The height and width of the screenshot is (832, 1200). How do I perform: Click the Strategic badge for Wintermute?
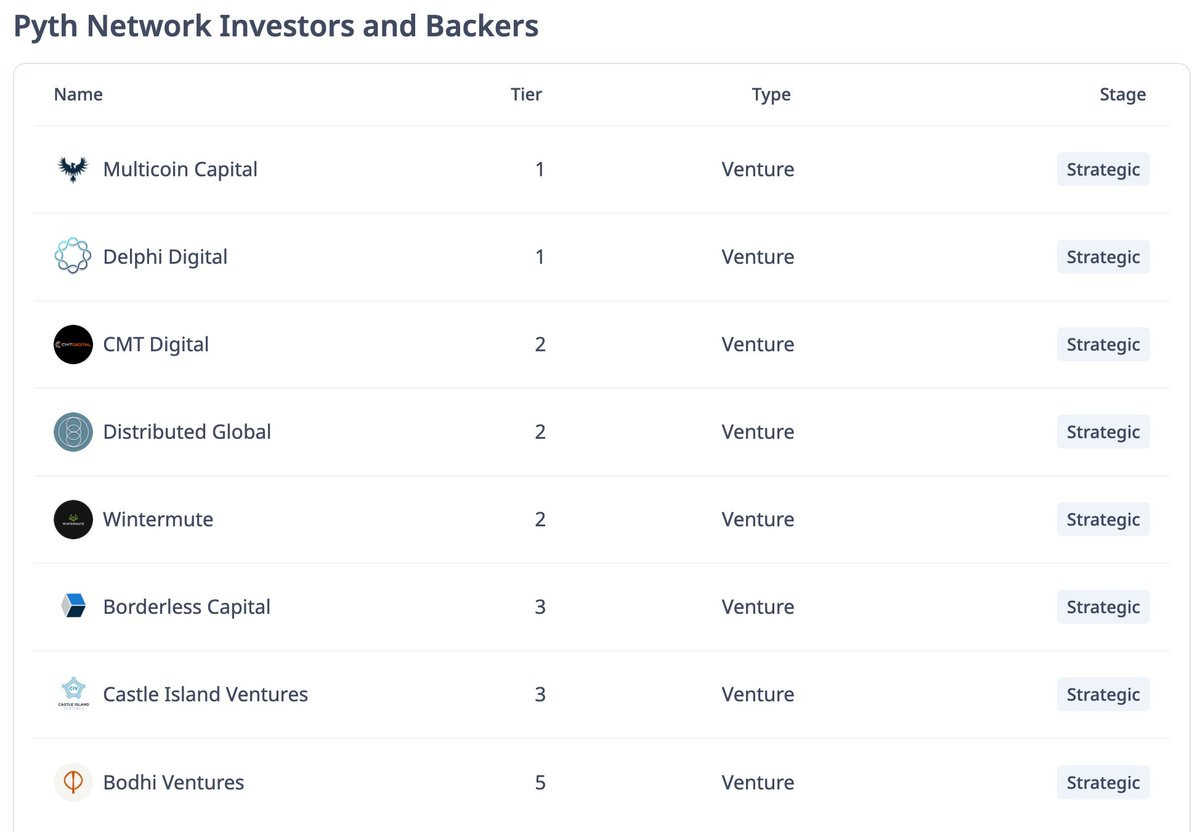coord(1103,519)
